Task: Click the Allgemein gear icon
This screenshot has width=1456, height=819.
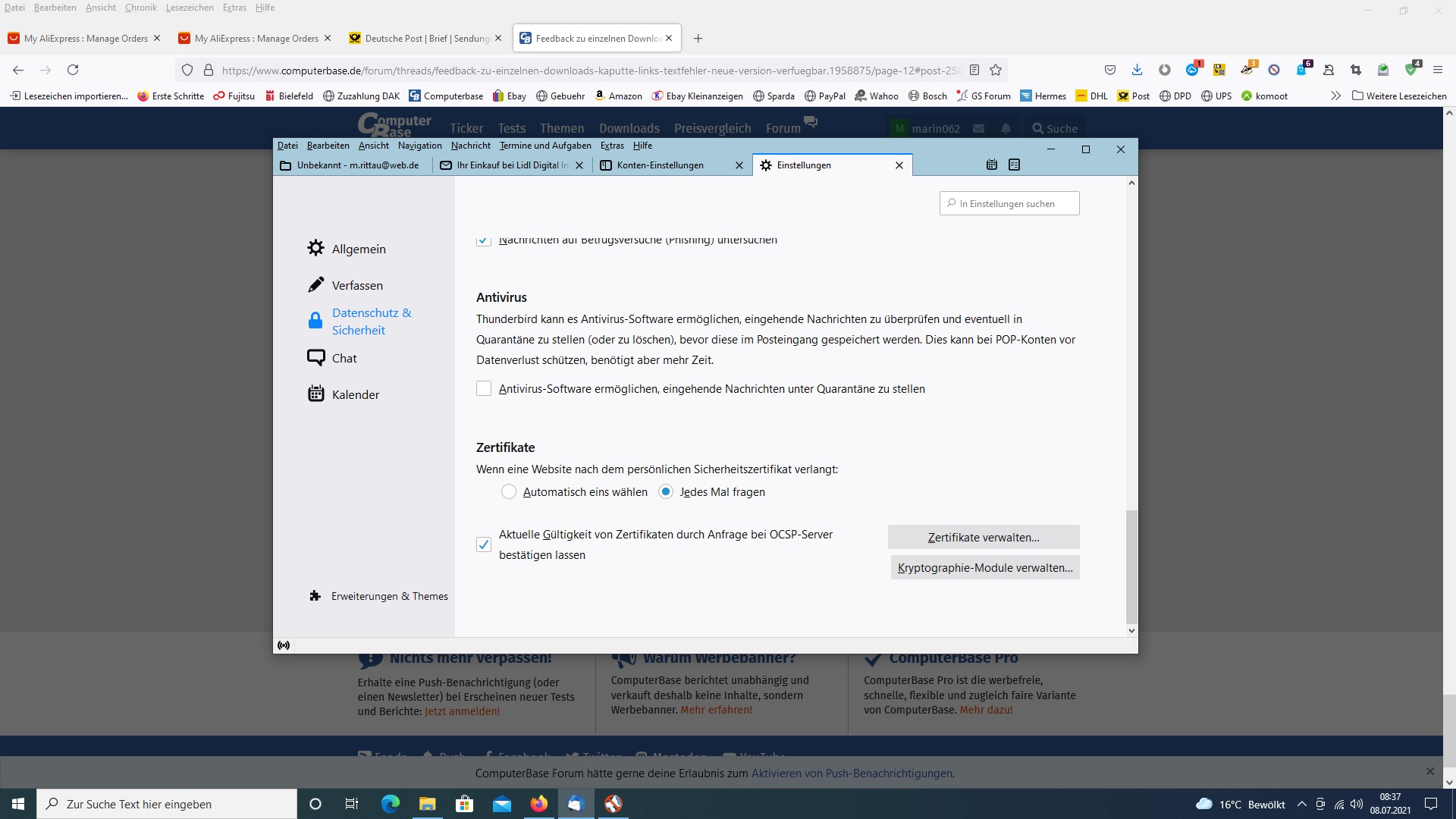Action: click(315, 248)
